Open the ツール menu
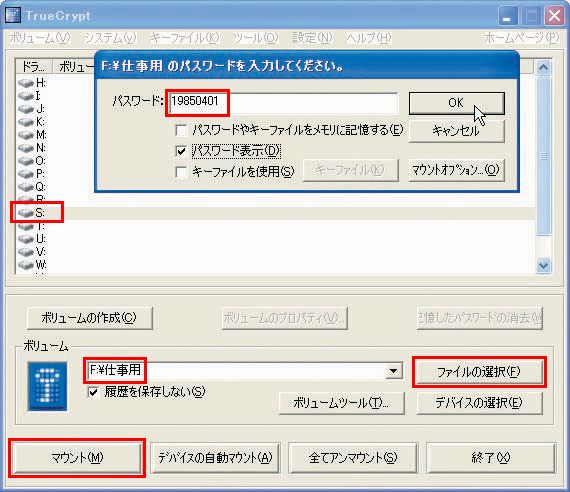 click(255, 38)
